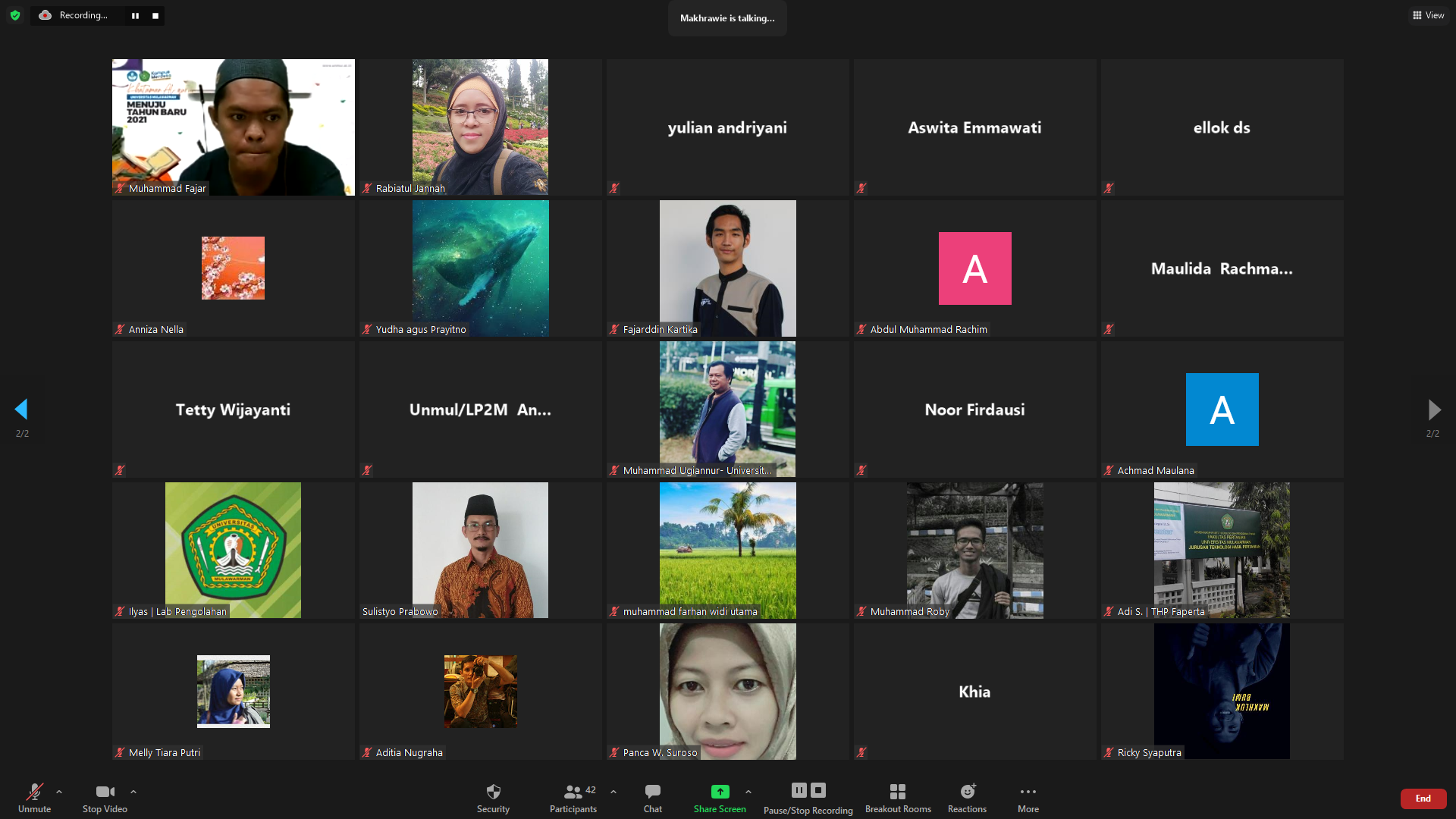Click the 'Makhrawie is talking...' indicator
The image size is (1456, 819).
[727, 18]
